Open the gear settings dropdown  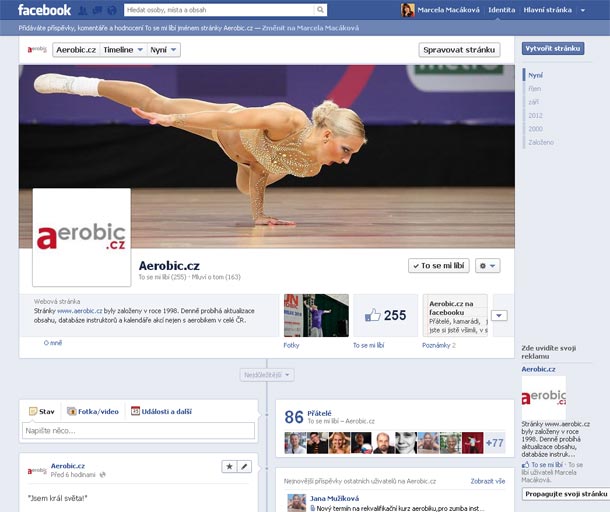(x=487, y=266)
